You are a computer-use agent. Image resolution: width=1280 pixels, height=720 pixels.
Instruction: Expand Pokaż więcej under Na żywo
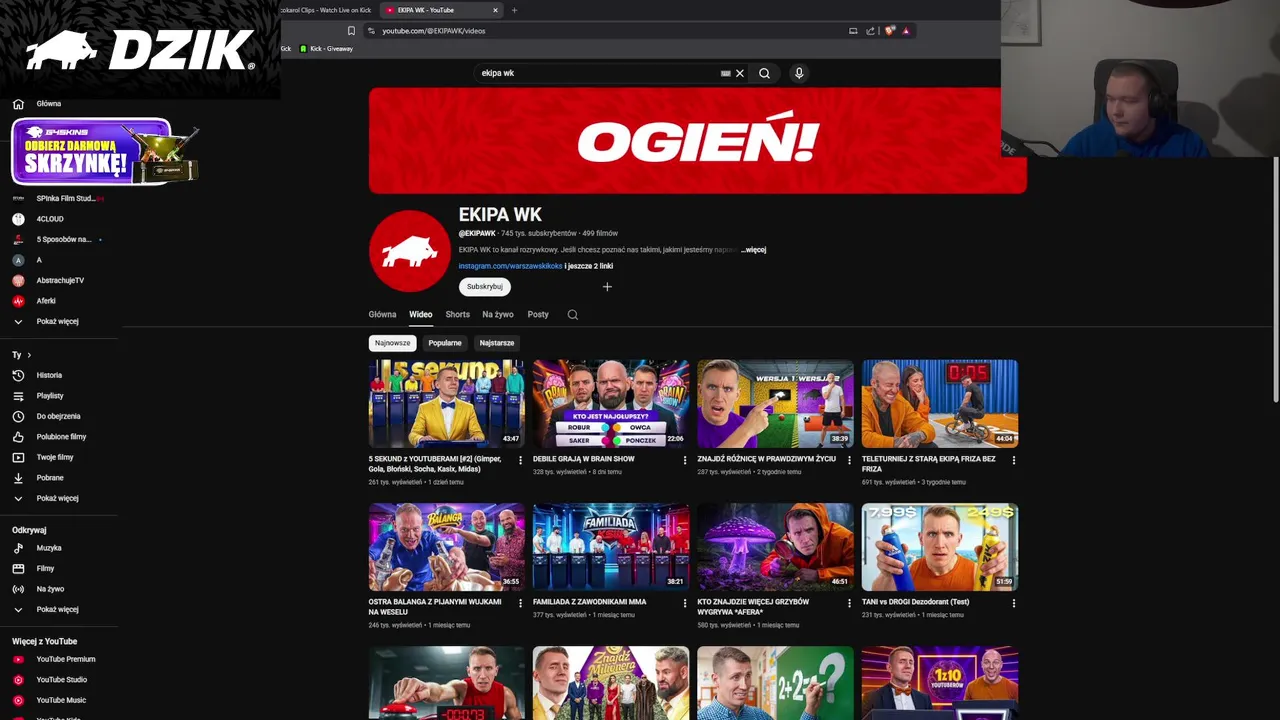point(57,609)
